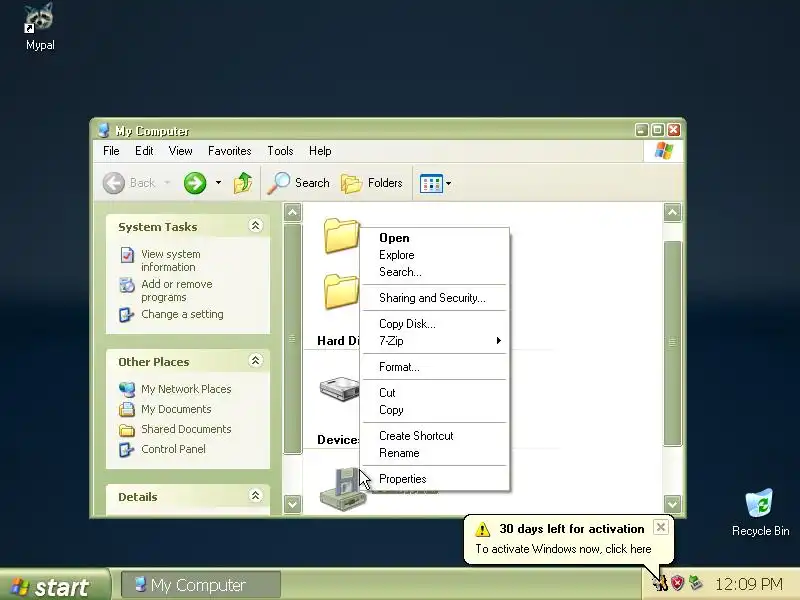Choose Search... from the context menu
800x600 pixels.
pos(435,272)
